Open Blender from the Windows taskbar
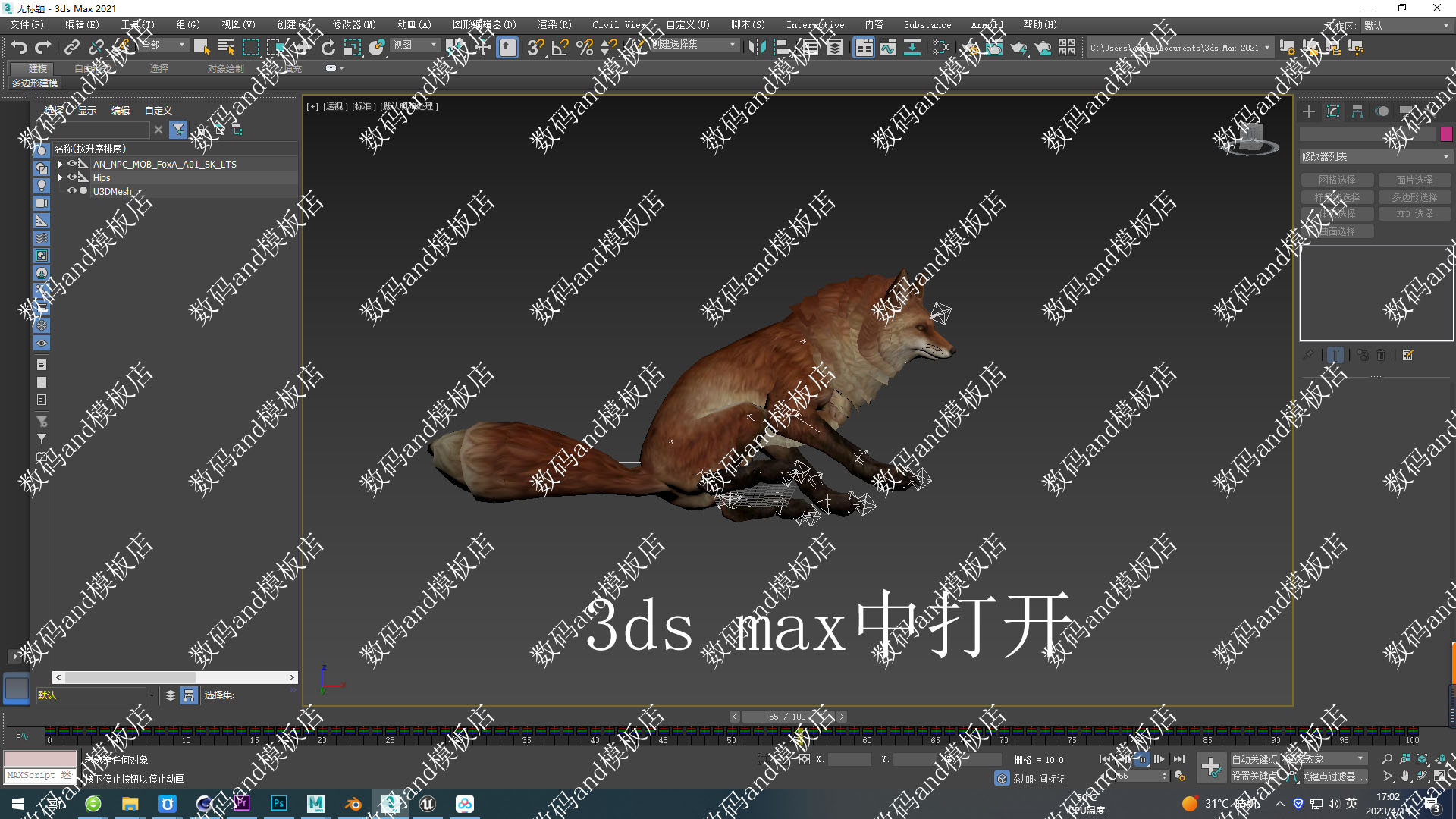 click(x=353, y=804)
